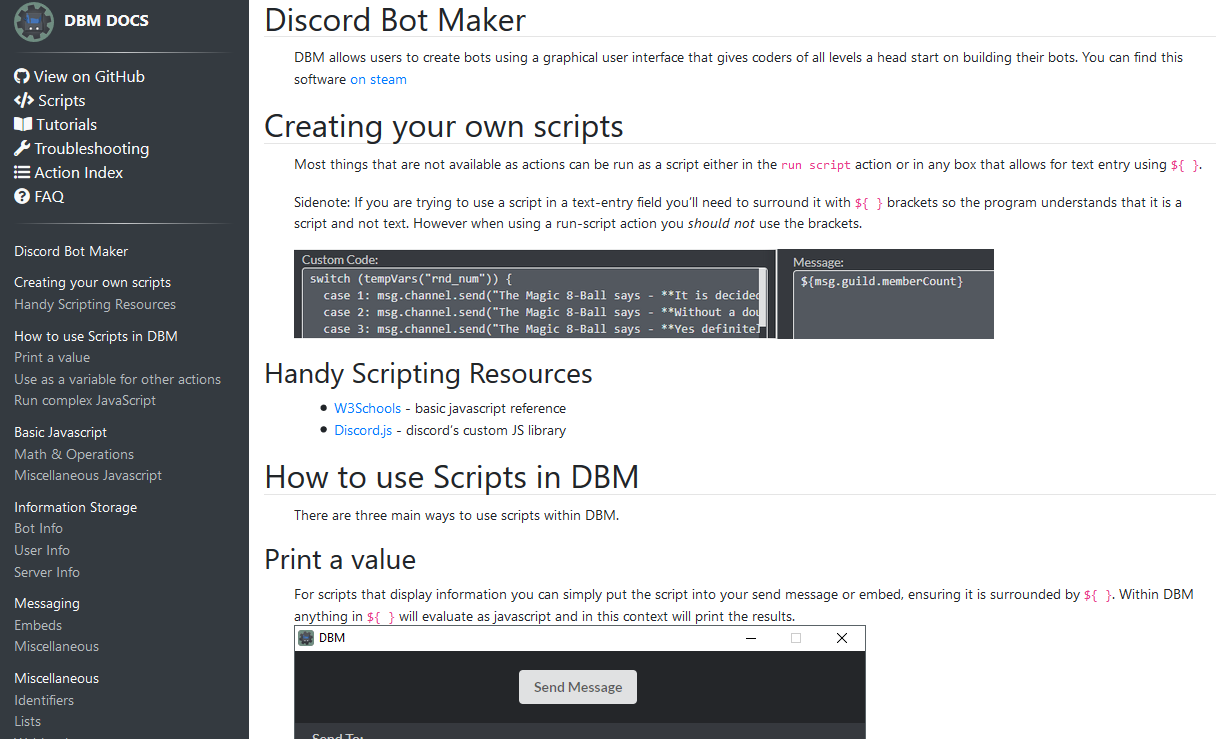Screen dimensions: 1222x739
Task: Jump to Handy Scripting Resources in sidebar
Action: click(x=95, y=304)
